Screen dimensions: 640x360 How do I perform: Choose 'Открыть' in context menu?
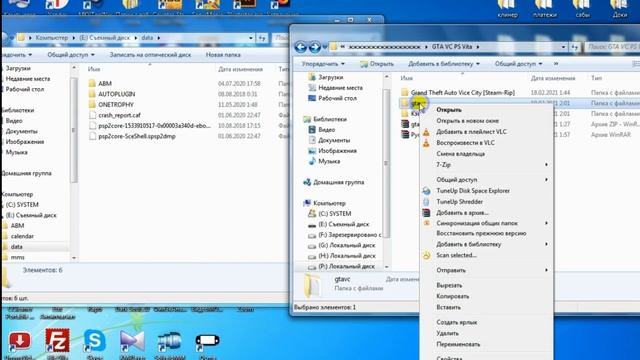449,110
